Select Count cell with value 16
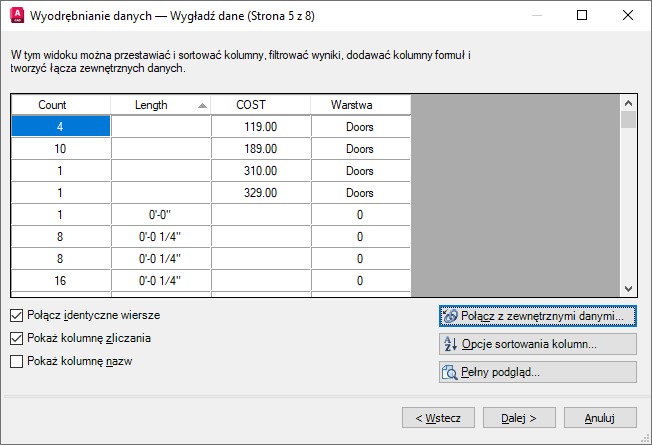This screenshot has height=445, width=652. click(x=61, y=281)
